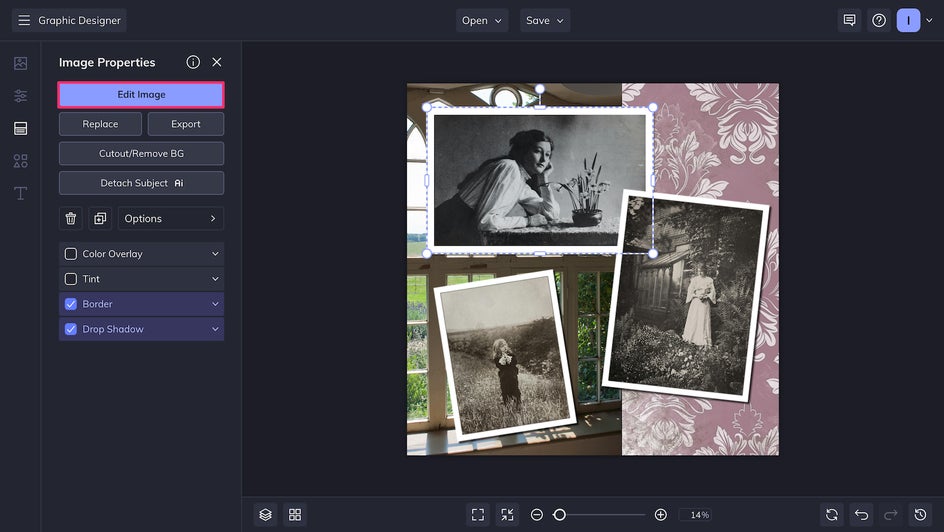
Task: Uncheck the Drop Shadow checkbox
Action: point(71,329)
